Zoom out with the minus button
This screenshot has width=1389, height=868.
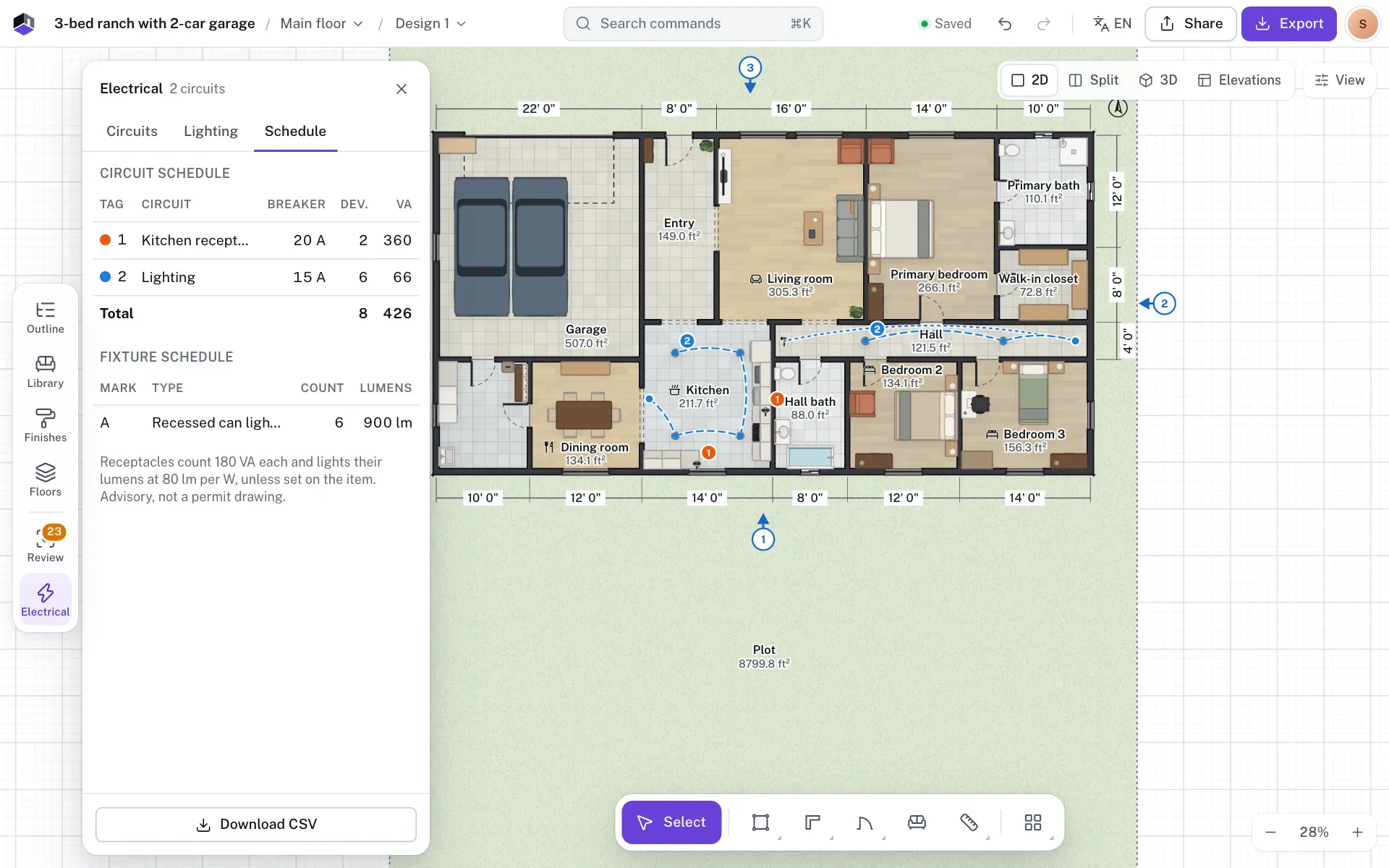tap(1270, 833)
